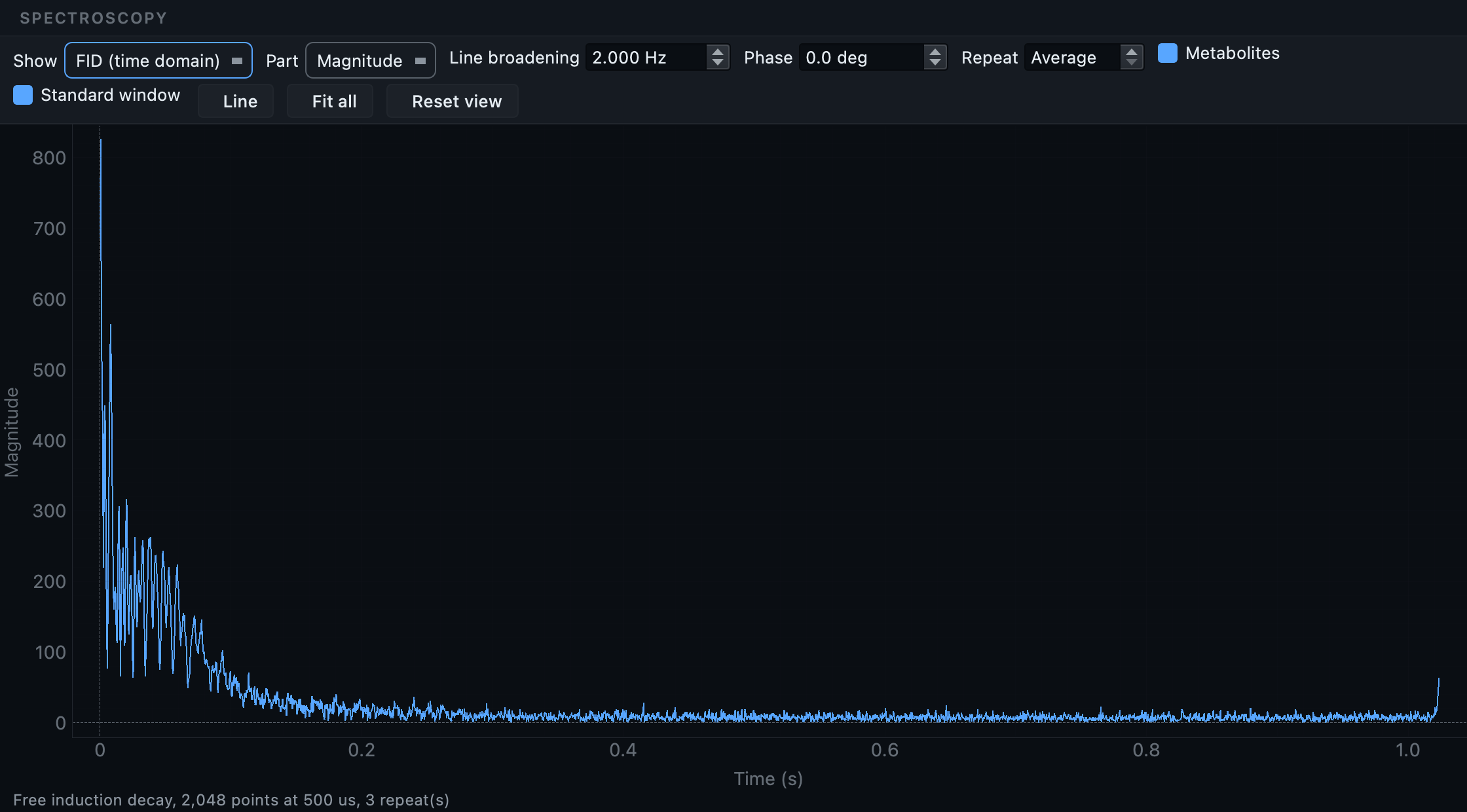Click the 1.0 x-axis tick label
Screen dimensions: 1467x812
coord(1408,750)
